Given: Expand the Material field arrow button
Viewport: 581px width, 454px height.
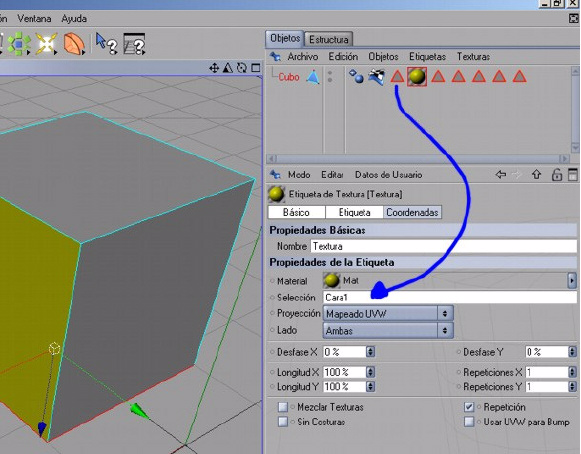Looking at the screenshot, I should pos(572,281).
